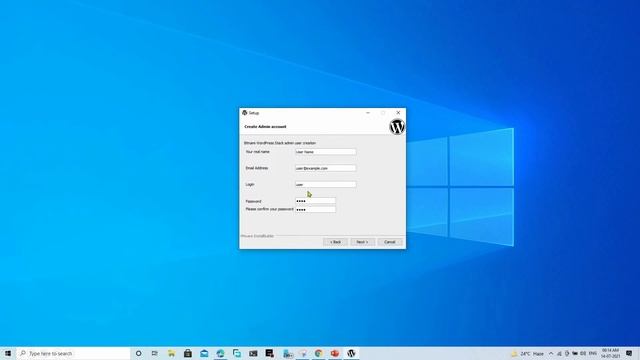
Task: Click the weather widget showing Haze
Action: tap(528, 353)
